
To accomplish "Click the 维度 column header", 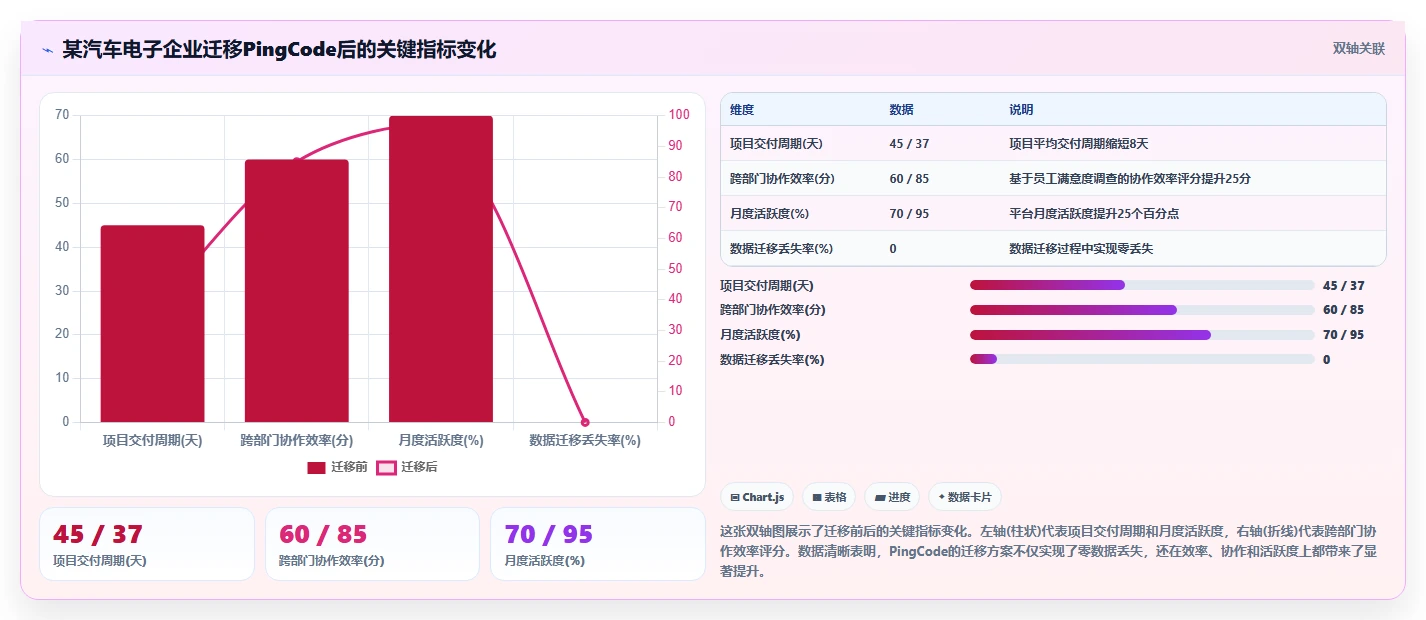I will [742, 109].
